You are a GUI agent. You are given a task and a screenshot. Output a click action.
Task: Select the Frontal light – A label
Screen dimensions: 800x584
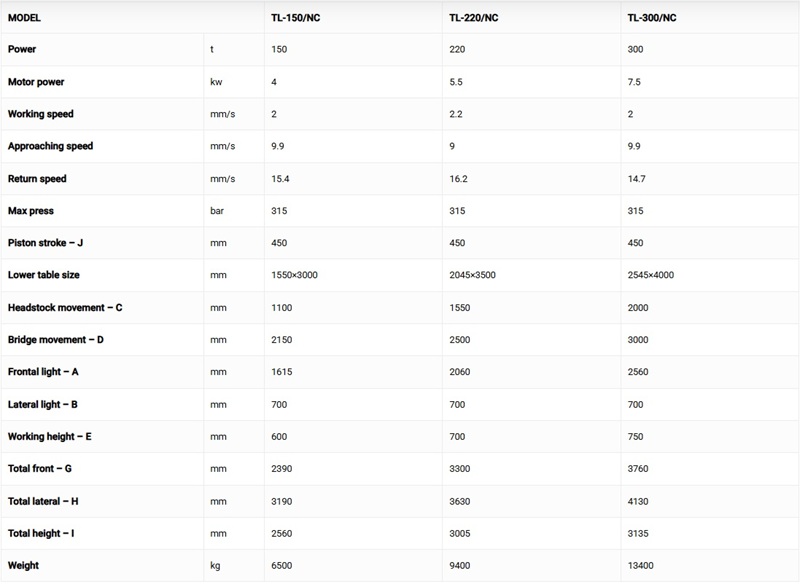(43, 372)
